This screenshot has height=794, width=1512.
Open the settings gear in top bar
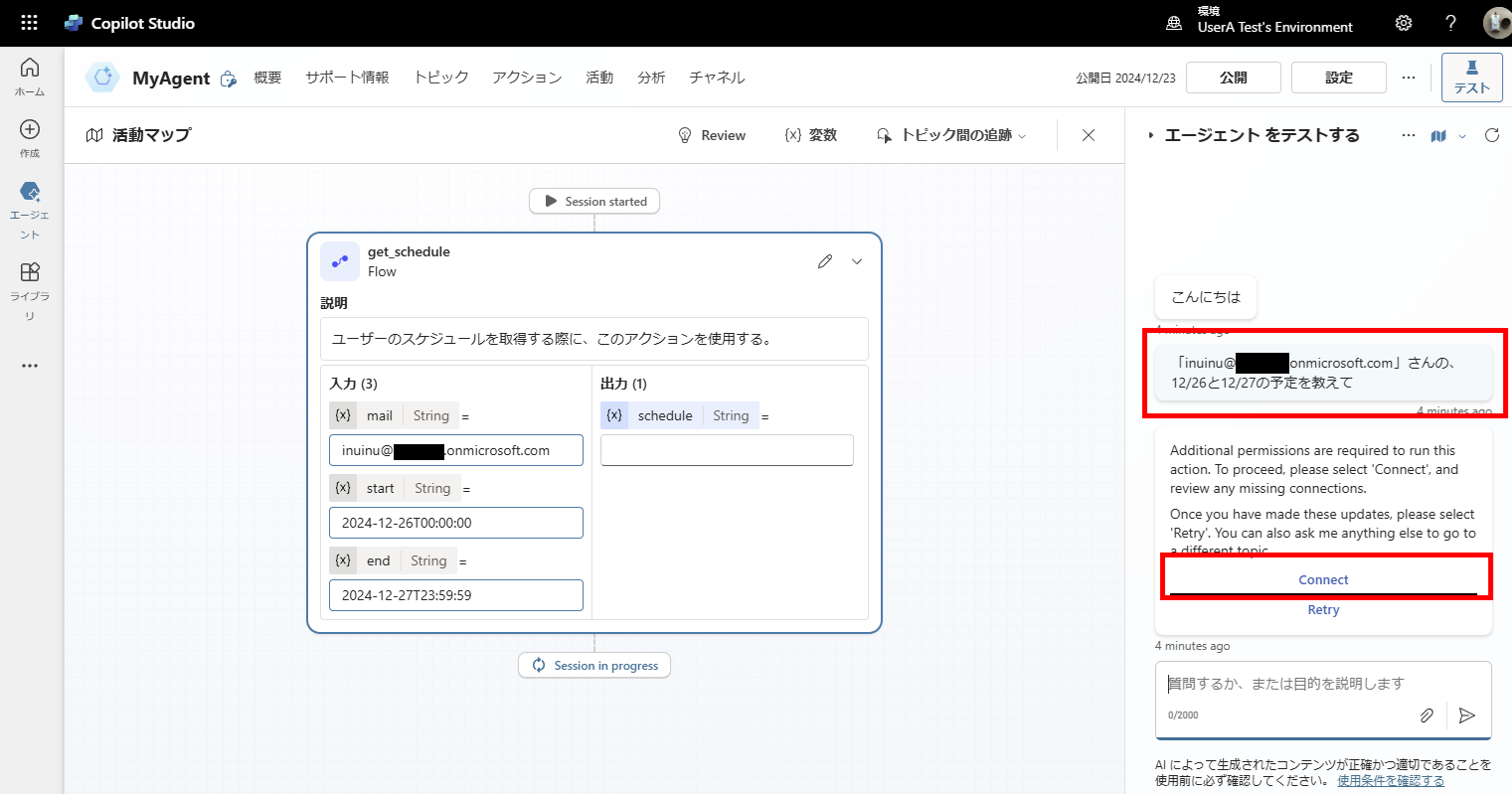1403,22
